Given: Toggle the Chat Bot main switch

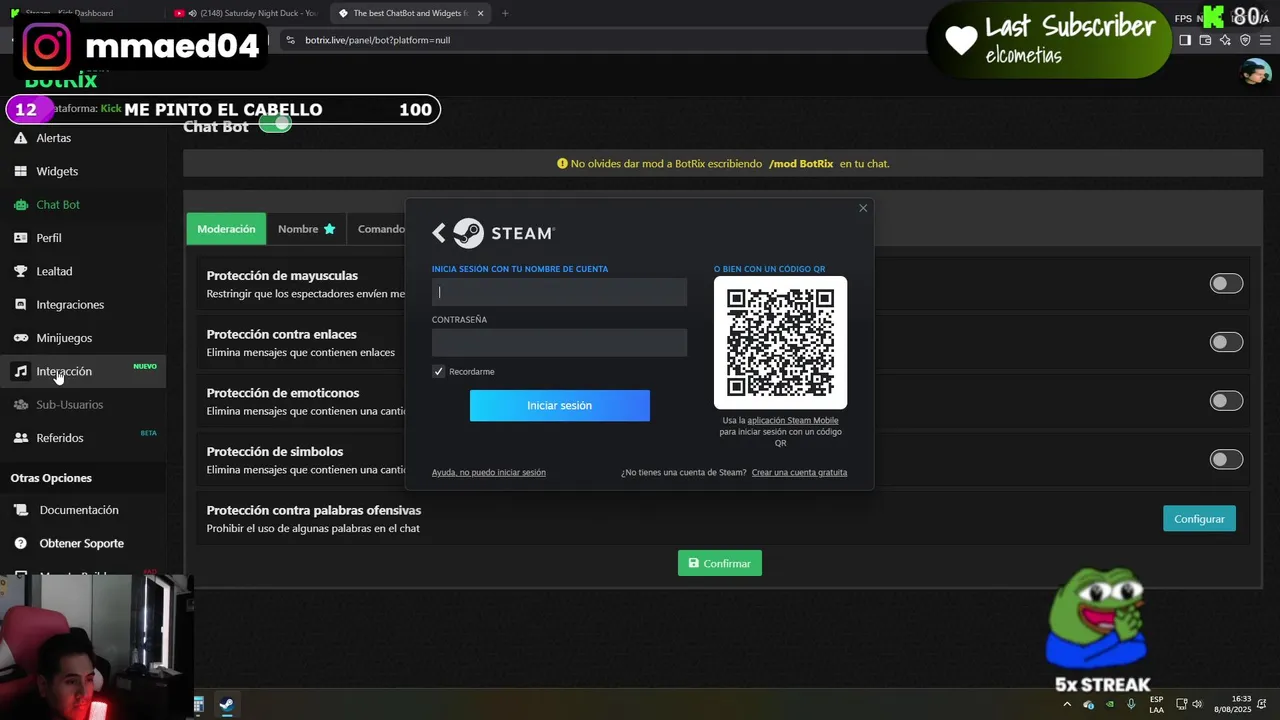Looking at the screenshot, I should 275,124.
